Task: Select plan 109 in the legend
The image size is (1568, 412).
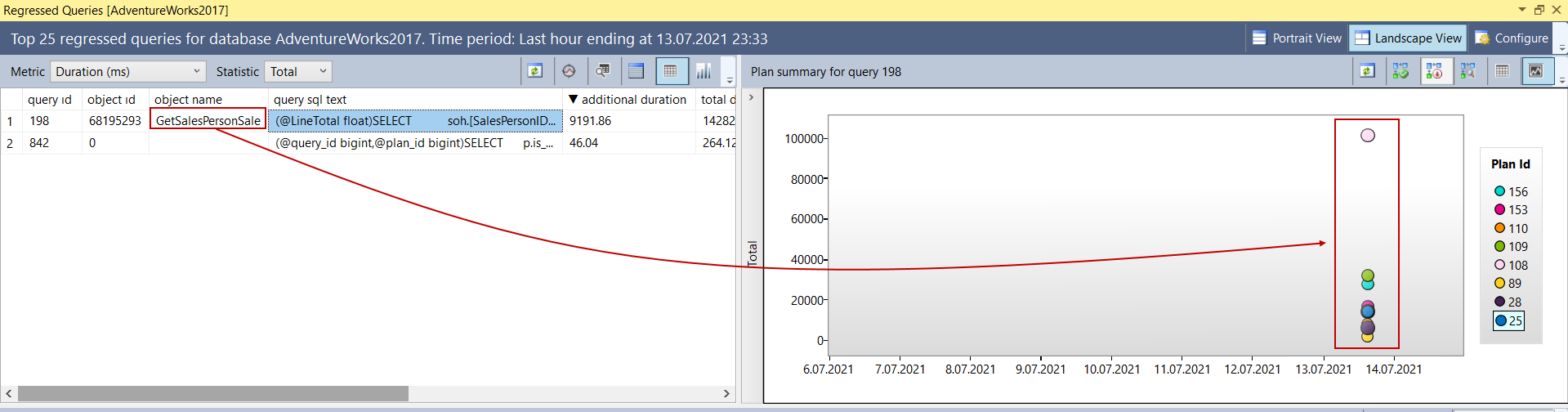Action: click(1510, 246)
